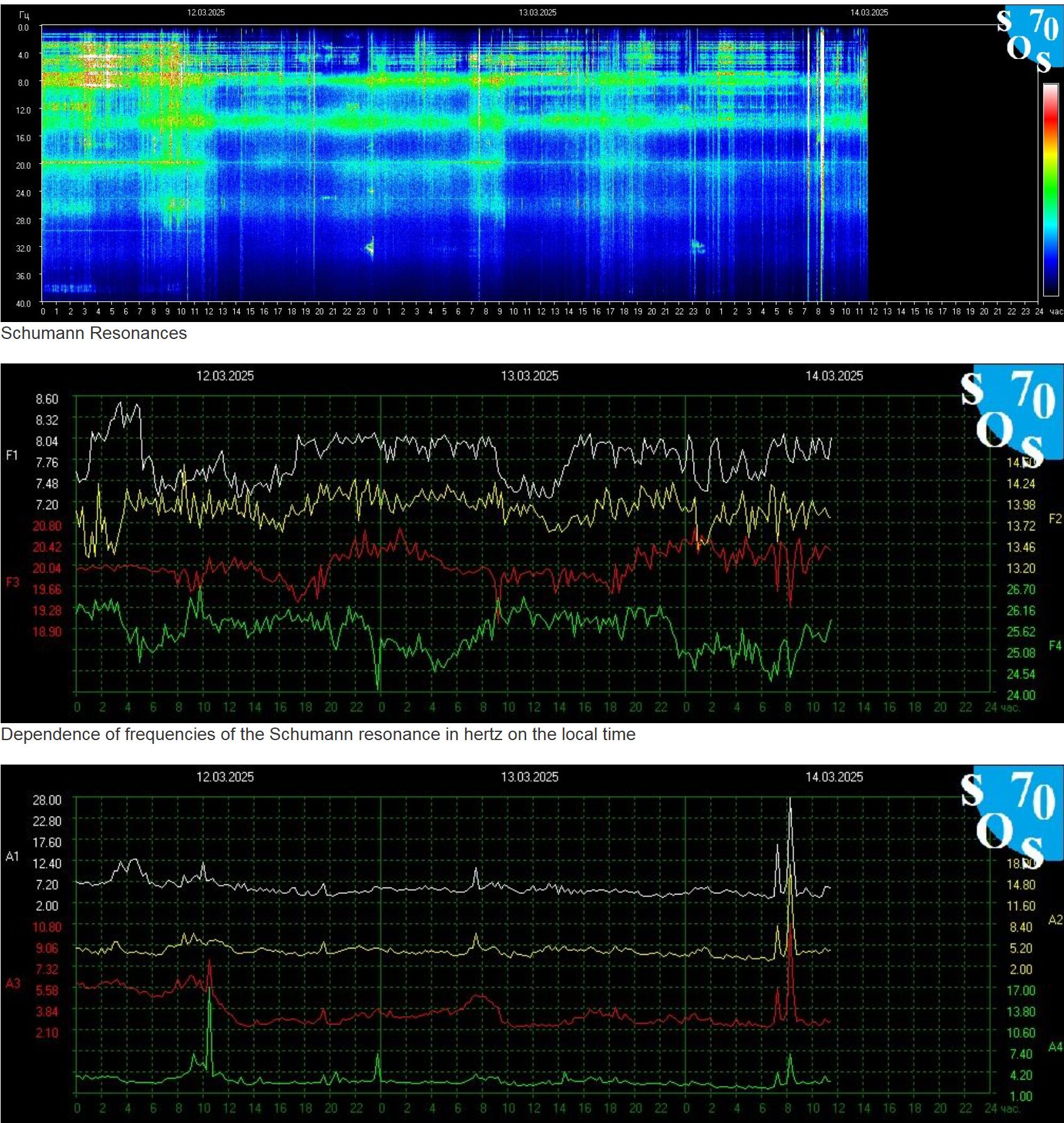Click the red A3 amplitude label

(13, 983)
